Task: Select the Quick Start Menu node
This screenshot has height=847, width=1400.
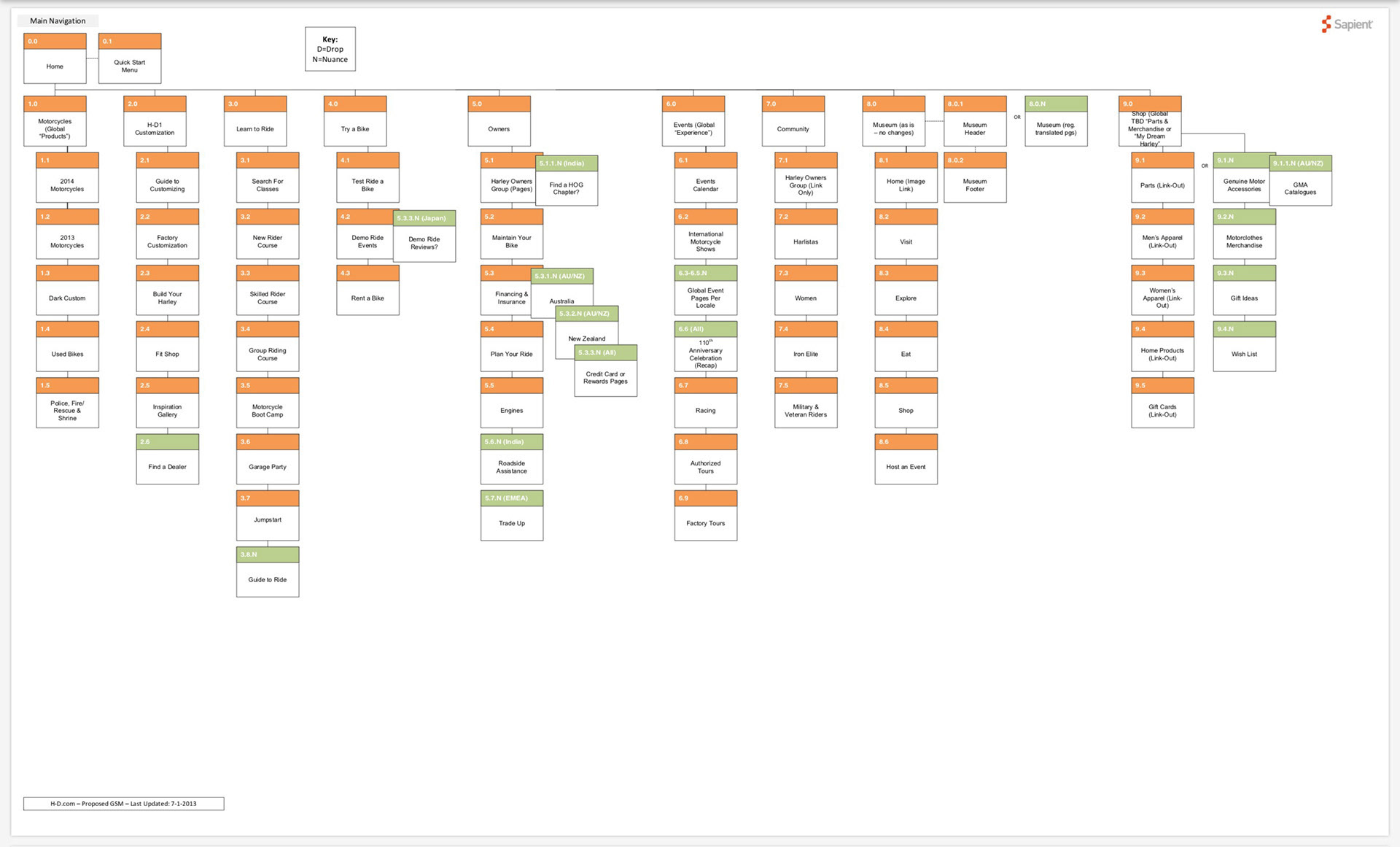Action: click(130, 58)
